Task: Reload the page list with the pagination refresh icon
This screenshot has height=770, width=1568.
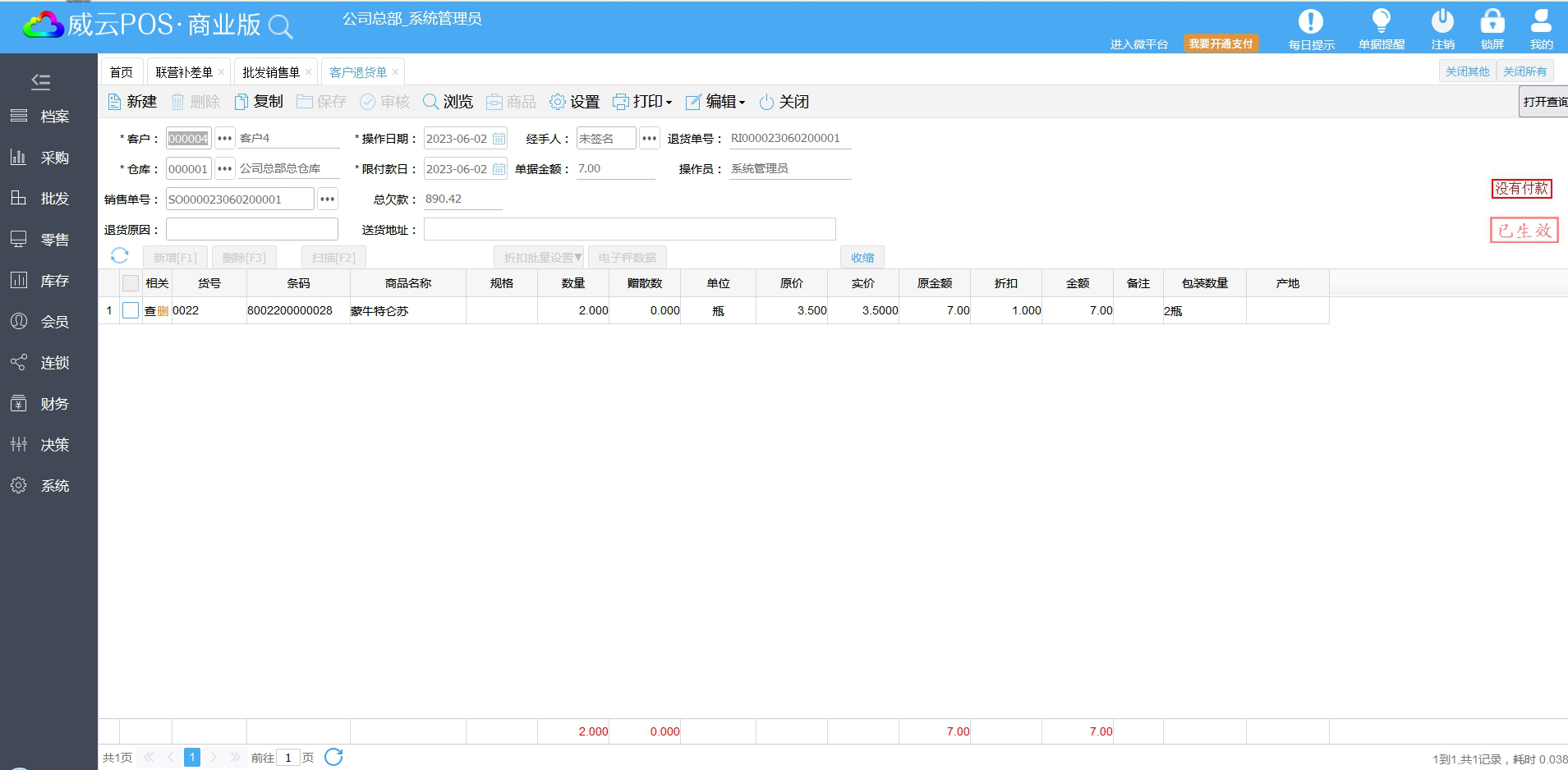Action: tap(333, 757)
